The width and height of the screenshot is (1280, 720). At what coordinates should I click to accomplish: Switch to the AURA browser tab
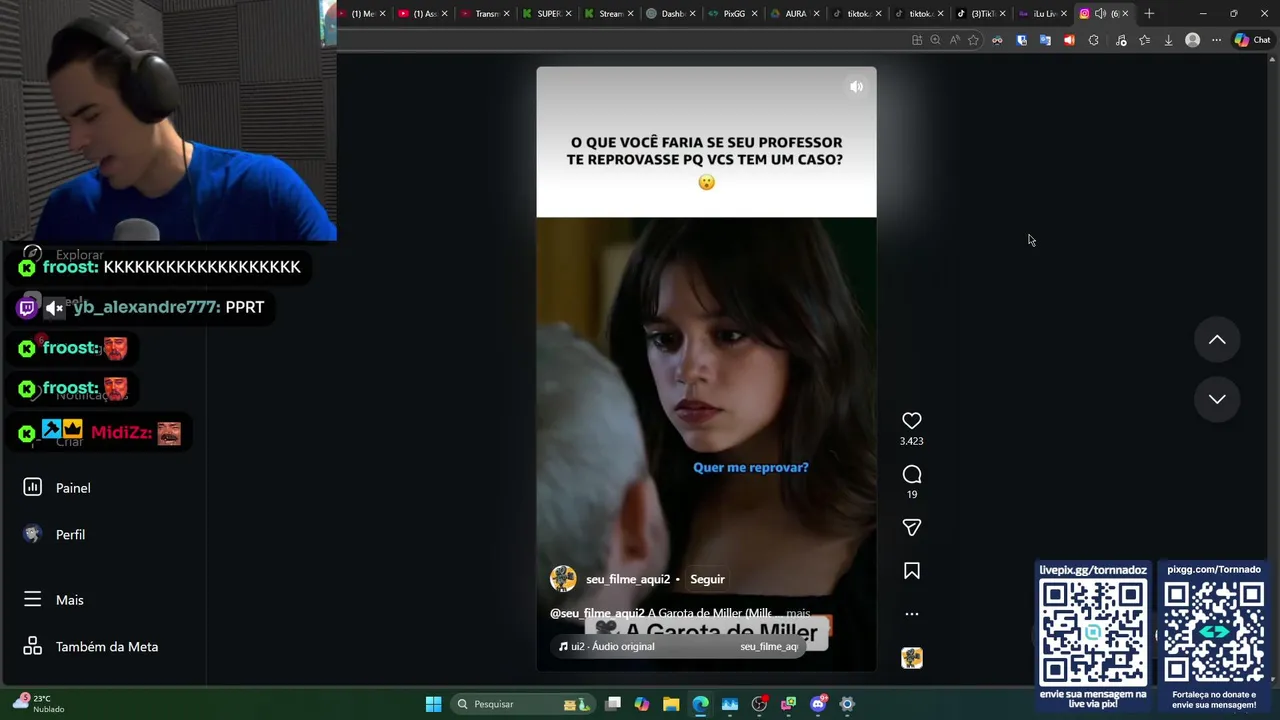pyautogui.click(x=795, y=14)
